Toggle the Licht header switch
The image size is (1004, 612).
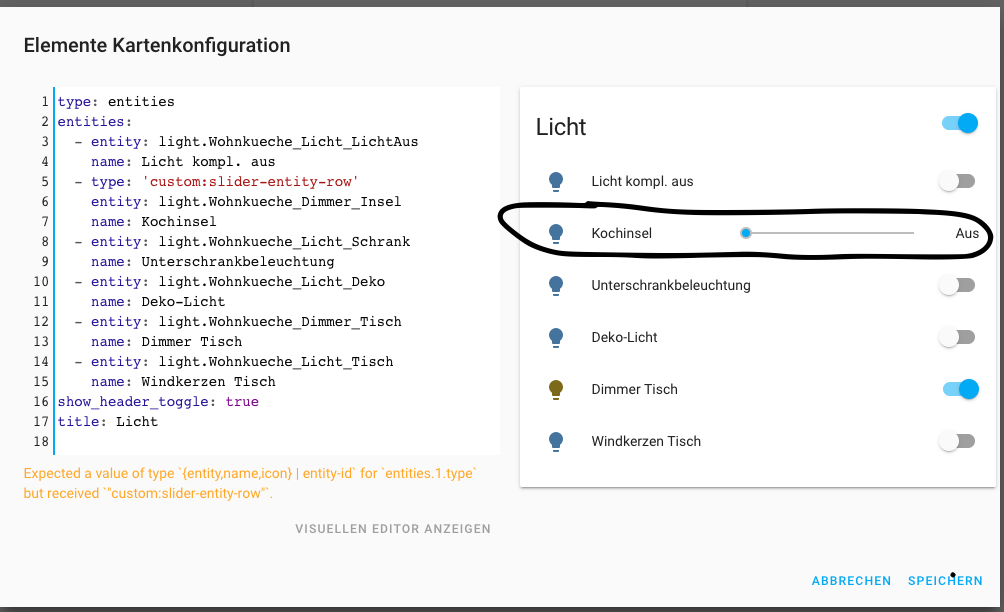[959, 124]
